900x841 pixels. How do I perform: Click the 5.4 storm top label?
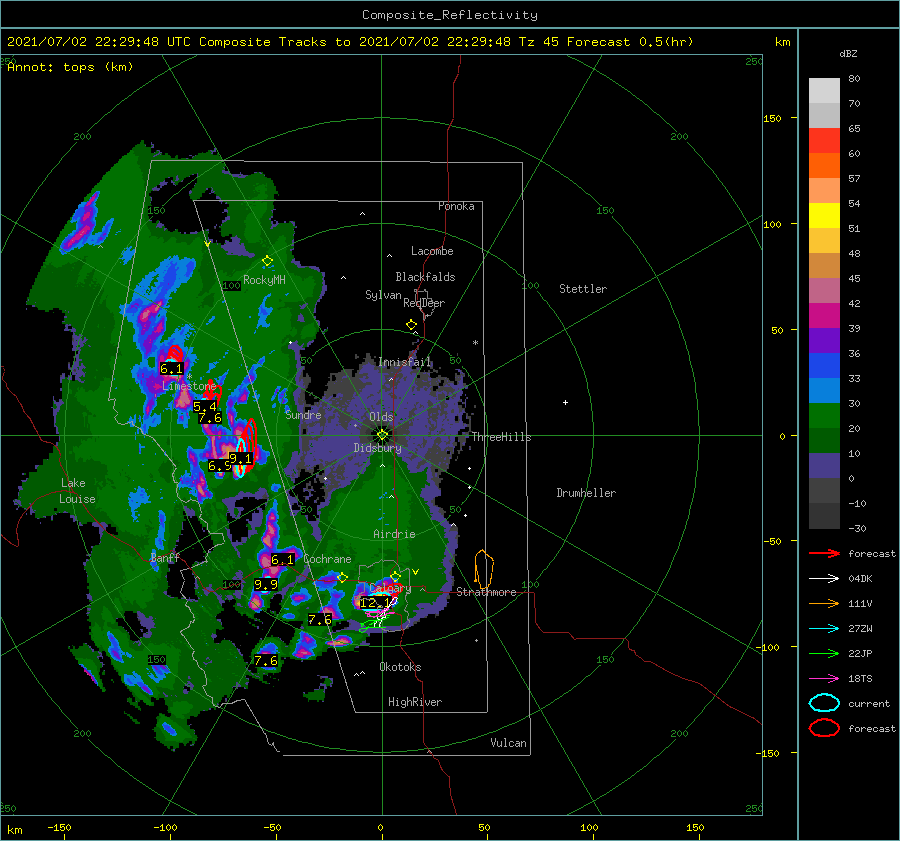(x=205, y=406)
